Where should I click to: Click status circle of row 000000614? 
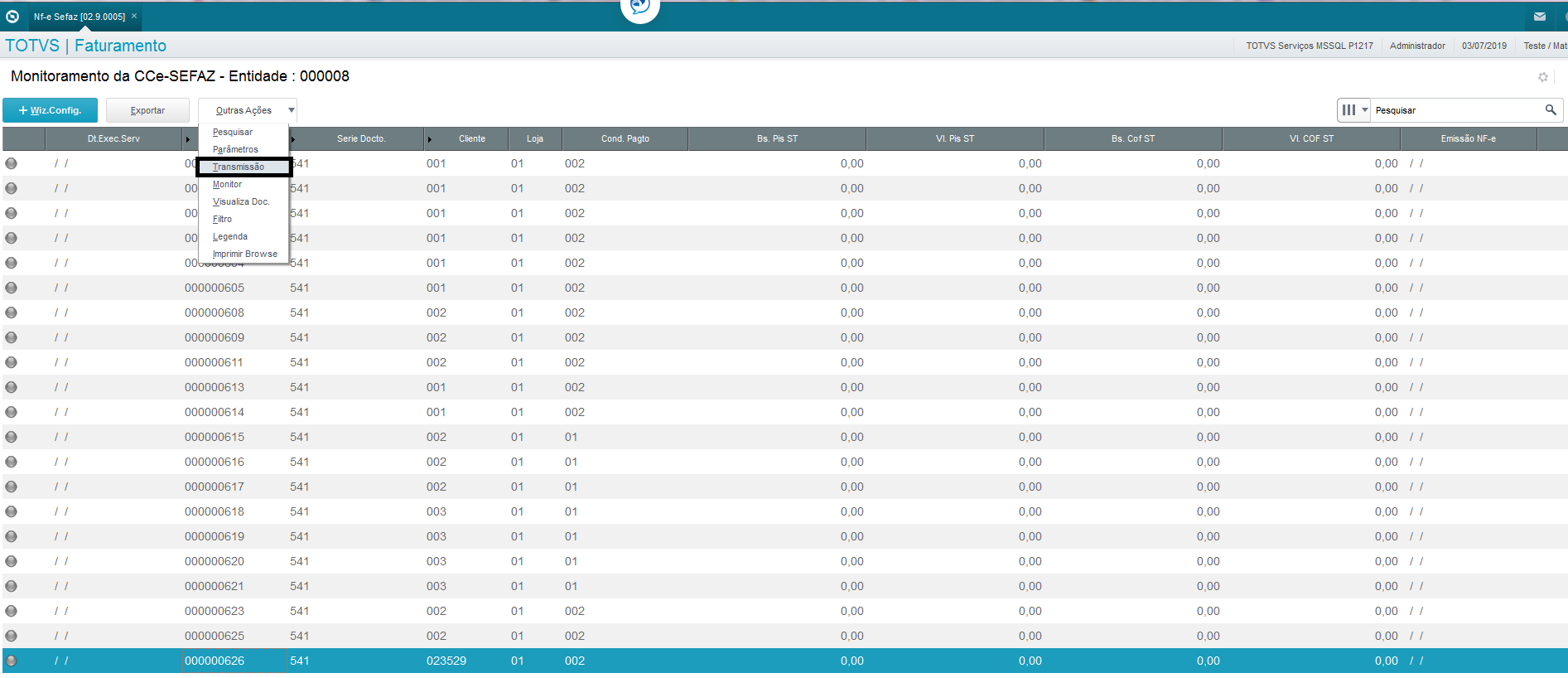pos(11,412)
